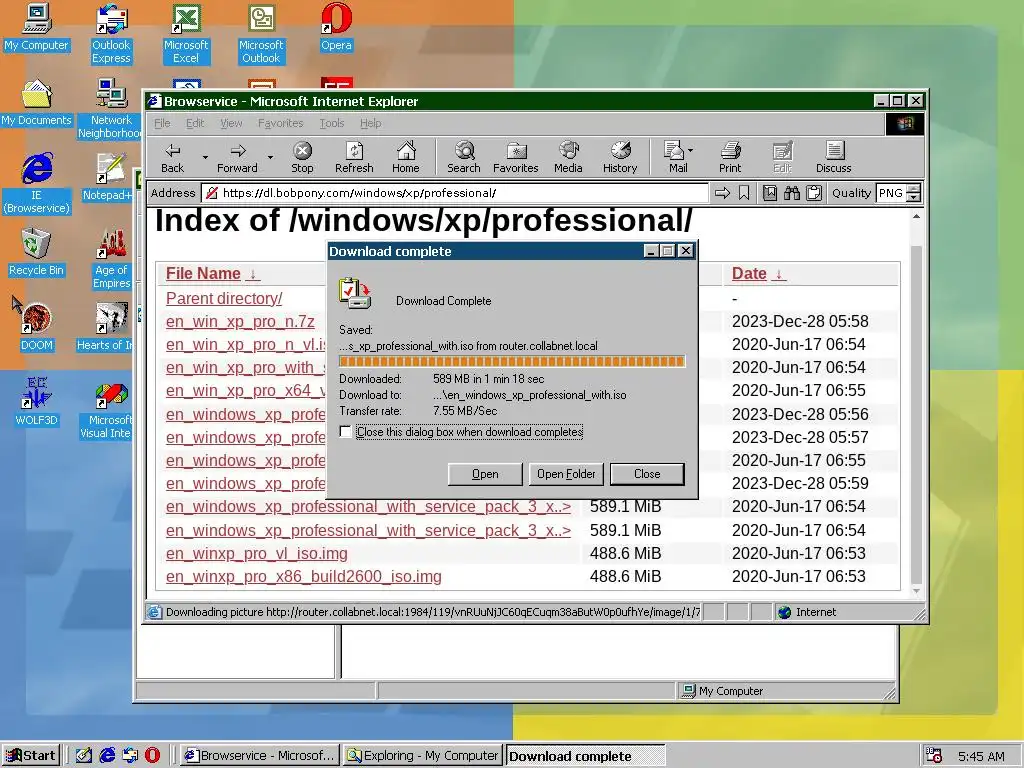
Task: Open the Back button history dropdown arrow
Action: tap(204, 157)
